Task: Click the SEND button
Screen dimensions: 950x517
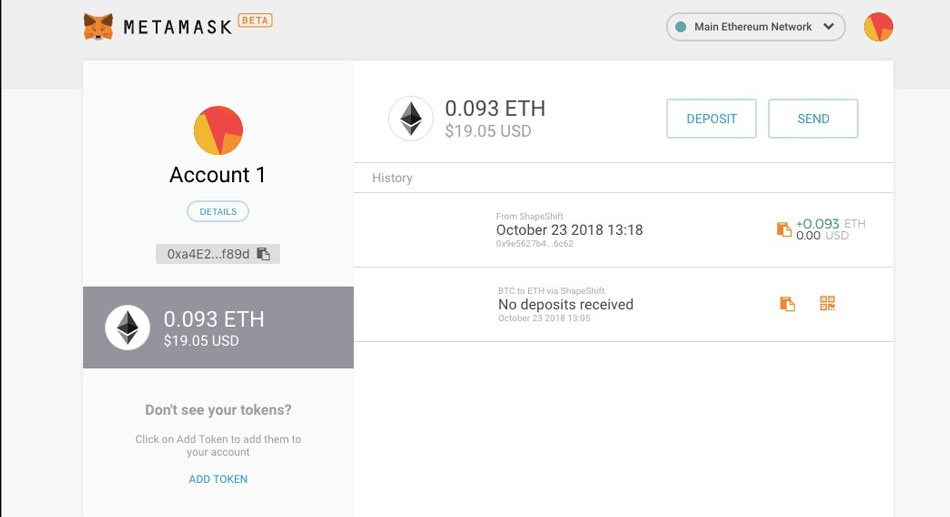Action: pos(813,119)
